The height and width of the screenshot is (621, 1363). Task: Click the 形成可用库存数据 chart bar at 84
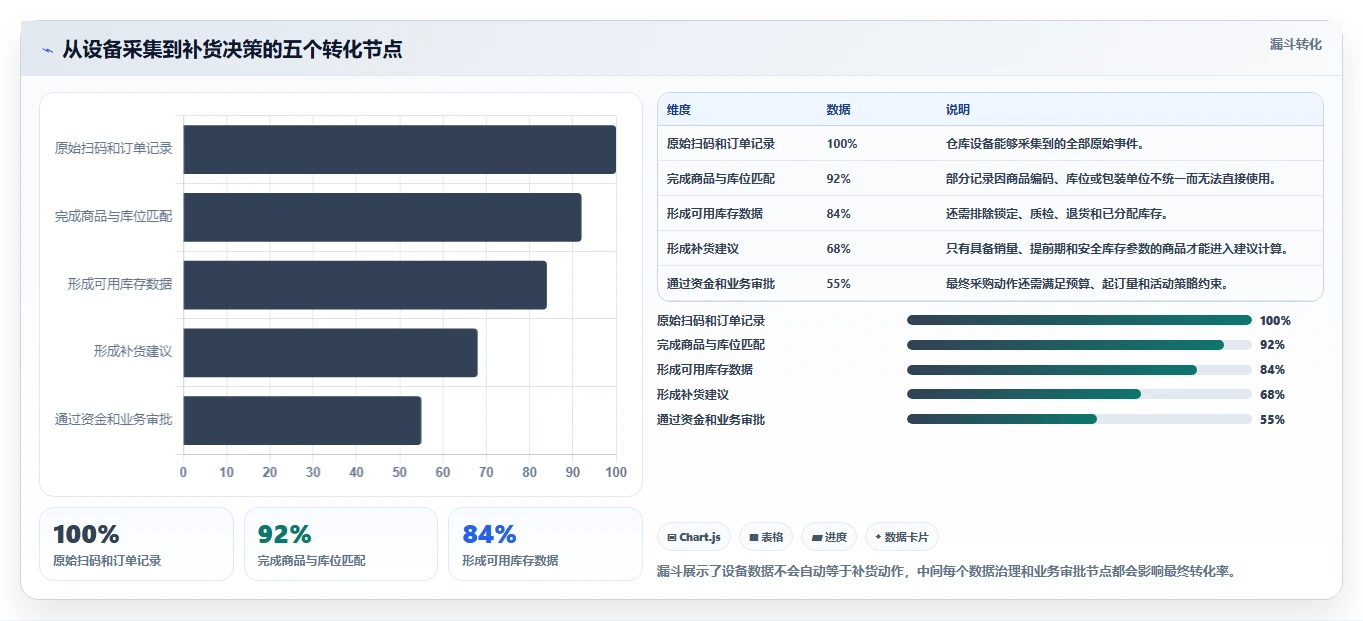tap(365, 285)
